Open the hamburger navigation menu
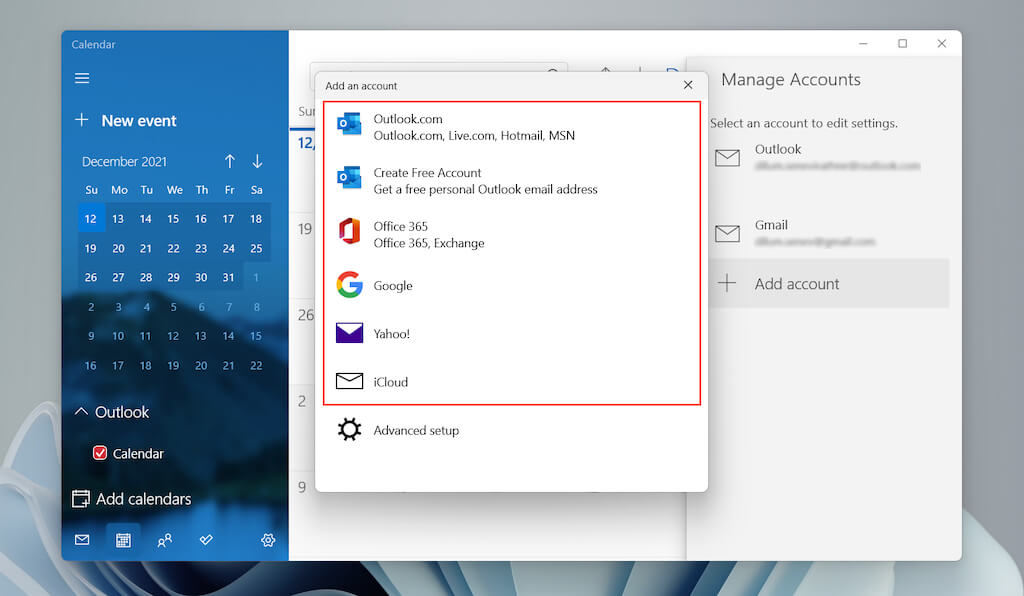The width and height of the screenshot is (1024, 596). coord(82,78)
